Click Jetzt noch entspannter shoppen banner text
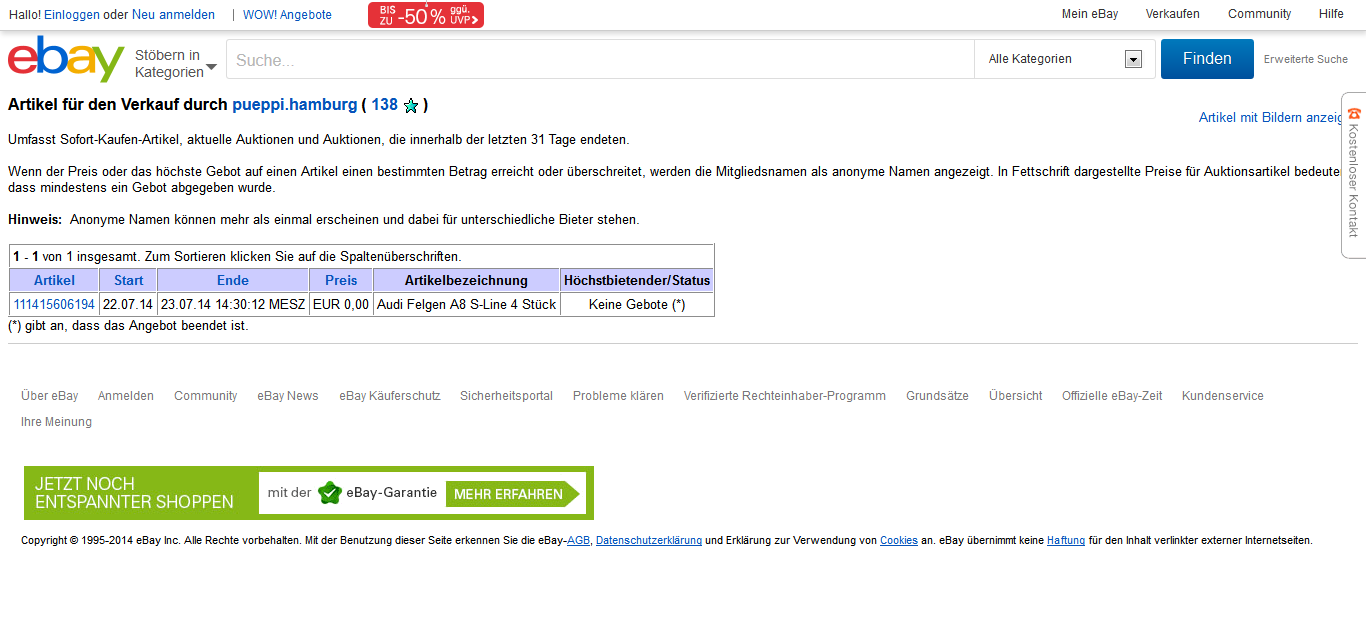 (x=134, y=493)
